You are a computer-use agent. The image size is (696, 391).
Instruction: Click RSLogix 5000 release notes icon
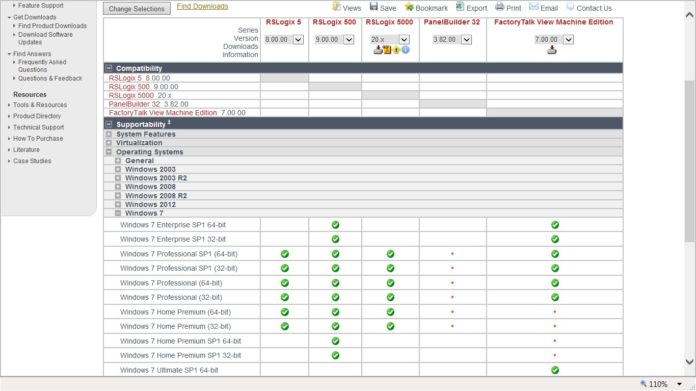[x=387, y=50]
